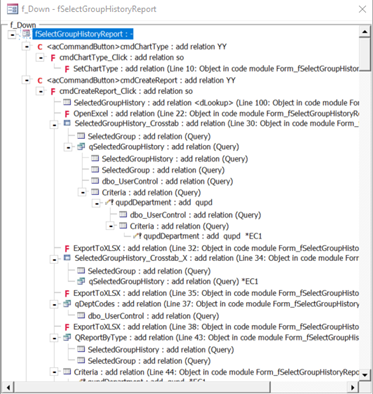373x394 pixels.
Task: Click the table icon for SelectedGroupHistory dLookup
Action: pos(67,102)
